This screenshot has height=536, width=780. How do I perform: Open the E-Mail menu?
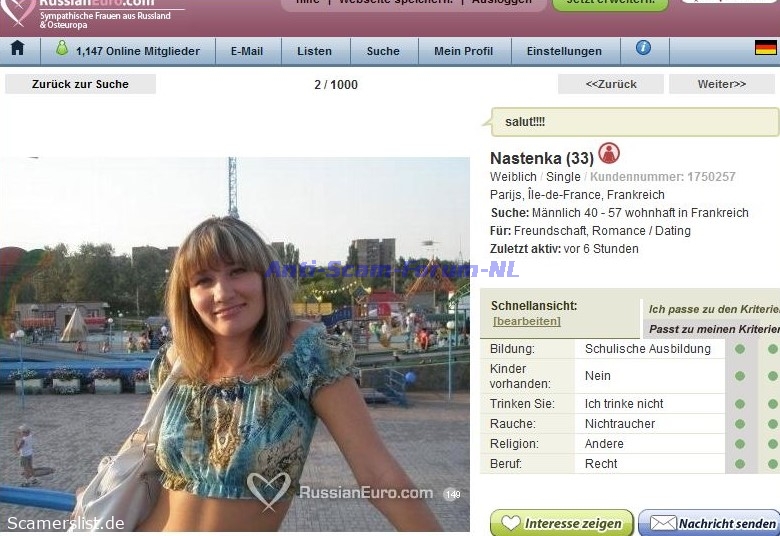click(x=246, y=51)
